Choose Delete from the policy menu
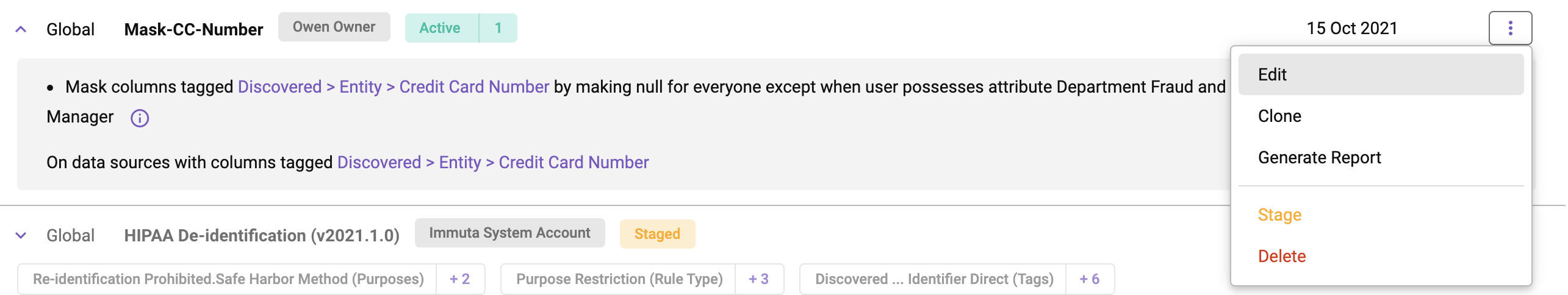Viewport: 1568px width, 295px height. click(x=1381, y=256)
